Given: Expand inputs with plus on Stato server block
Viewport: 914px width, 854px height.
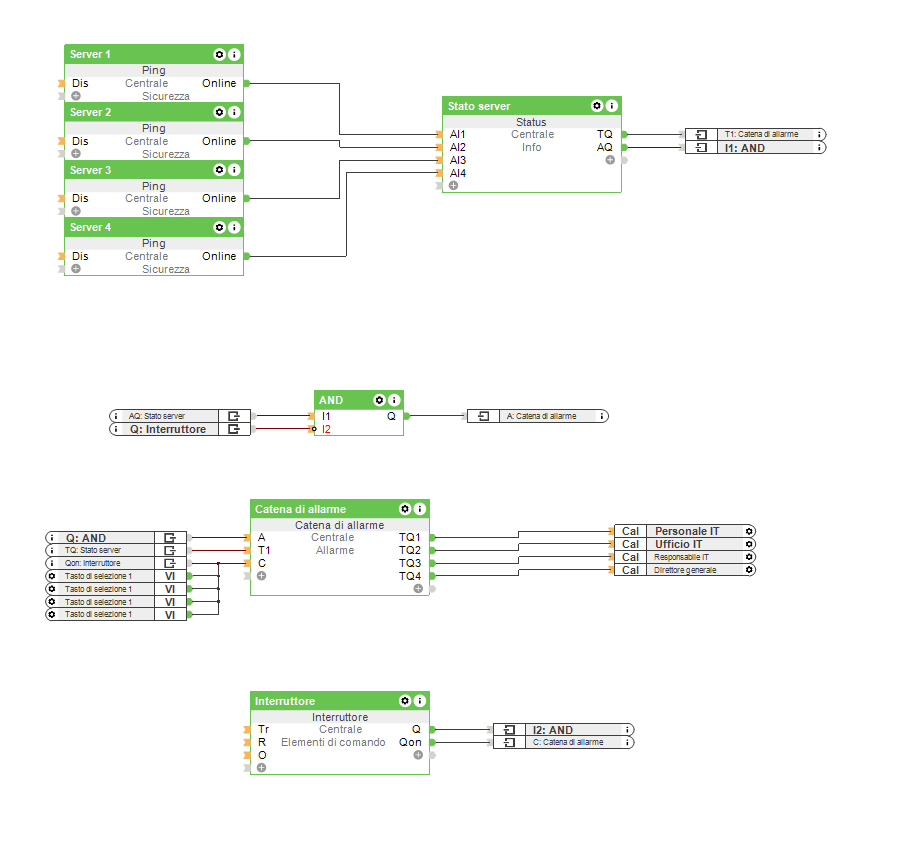Looking at the screenshot, I should 453,186.
